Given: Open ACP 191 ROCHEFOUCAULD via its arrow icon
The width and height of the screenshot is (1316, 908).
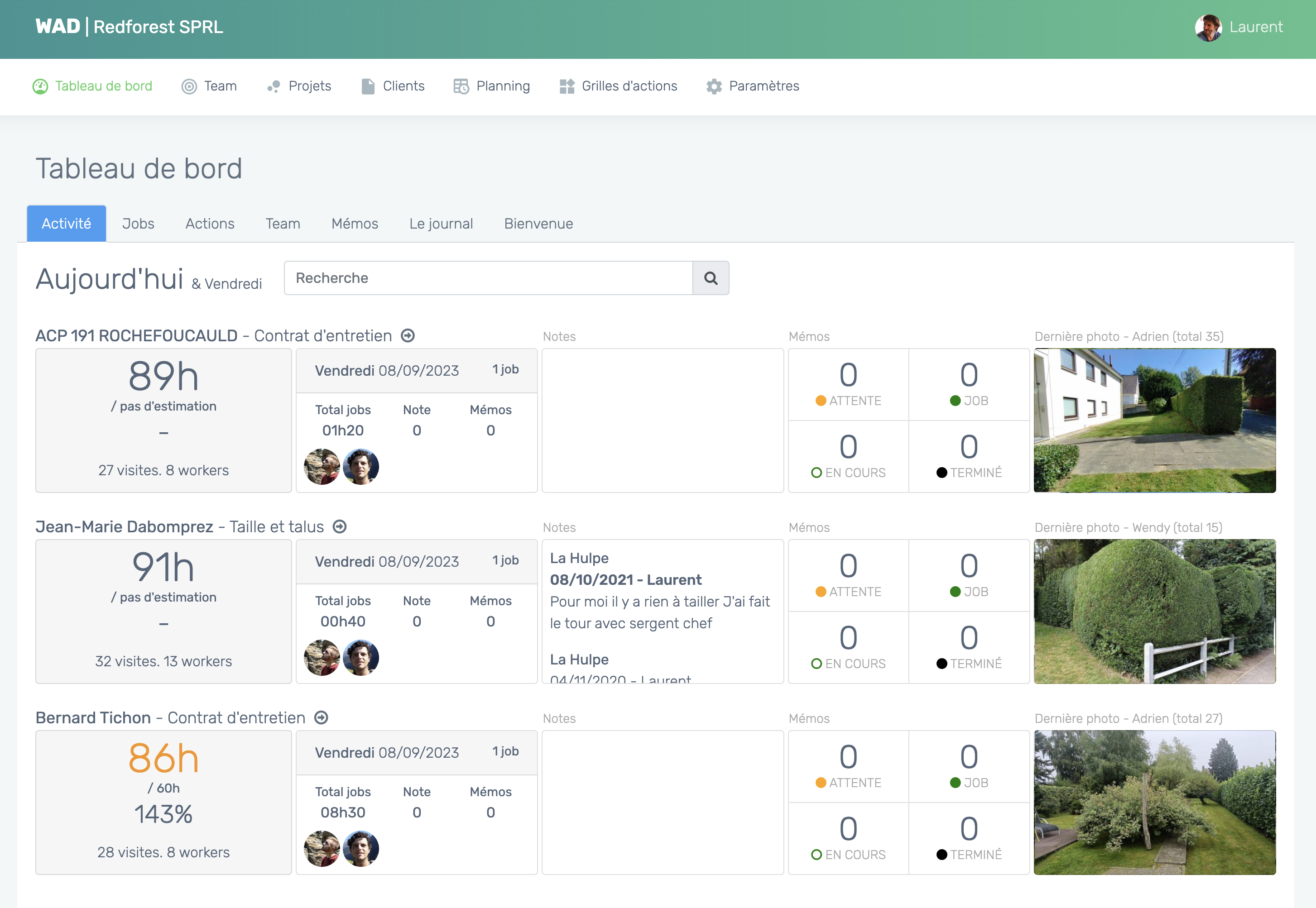Looking at the screenshot, I should (408, 336).
